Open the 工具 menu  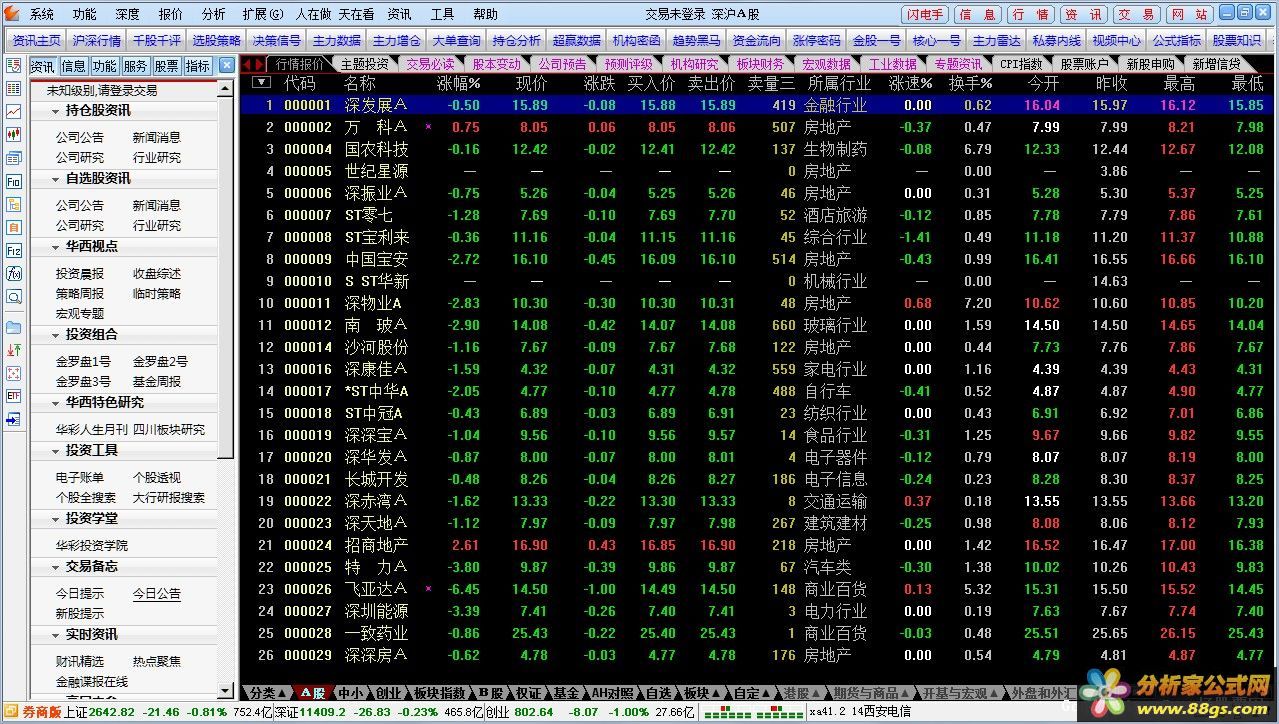[442, 14]
